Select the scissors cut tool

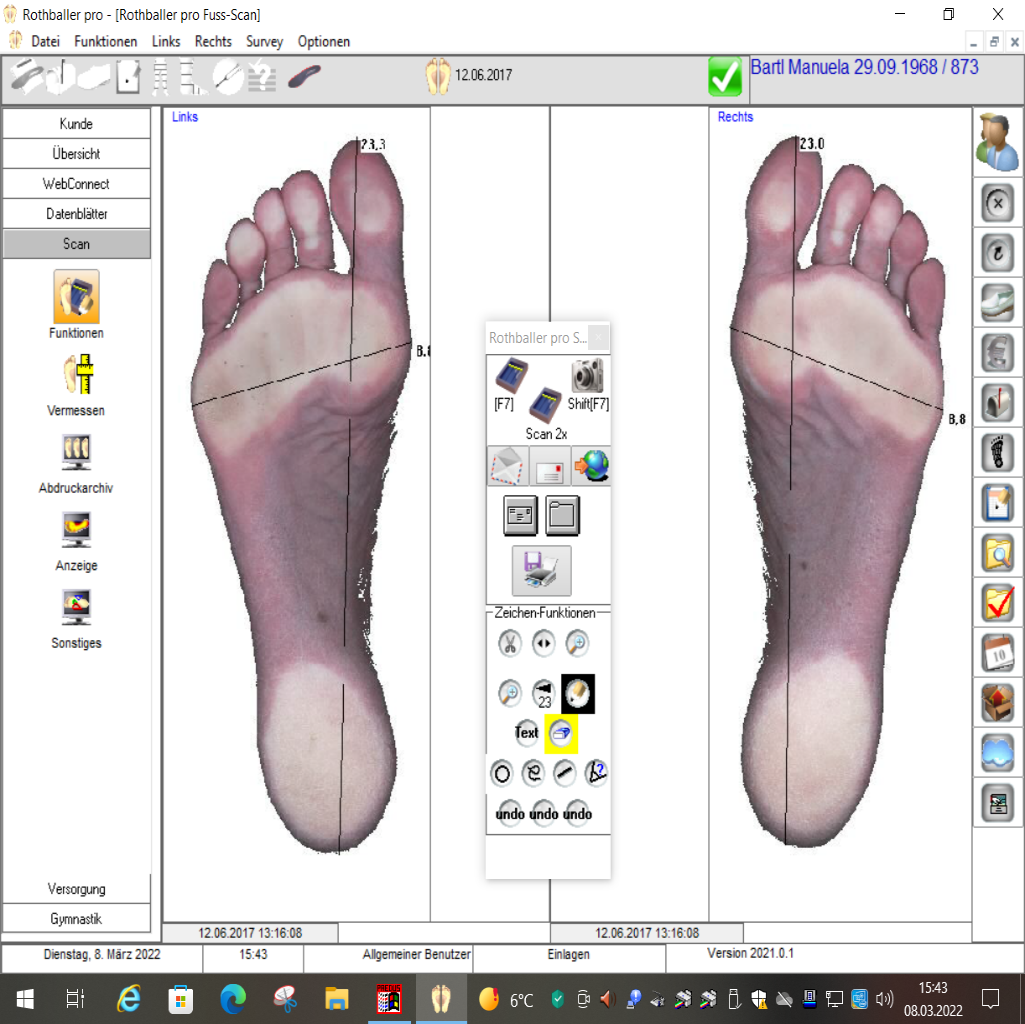509,643
